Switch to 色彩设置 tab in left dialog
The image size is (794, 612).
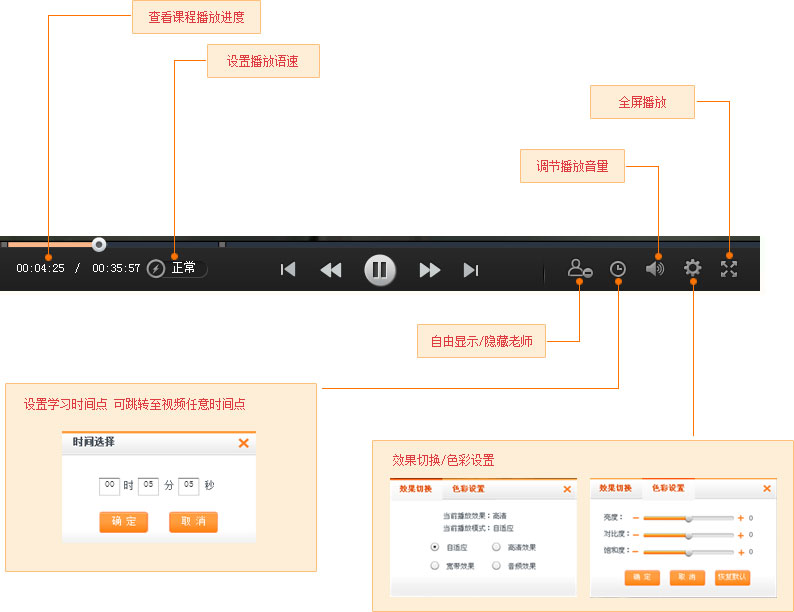point(468,489)
